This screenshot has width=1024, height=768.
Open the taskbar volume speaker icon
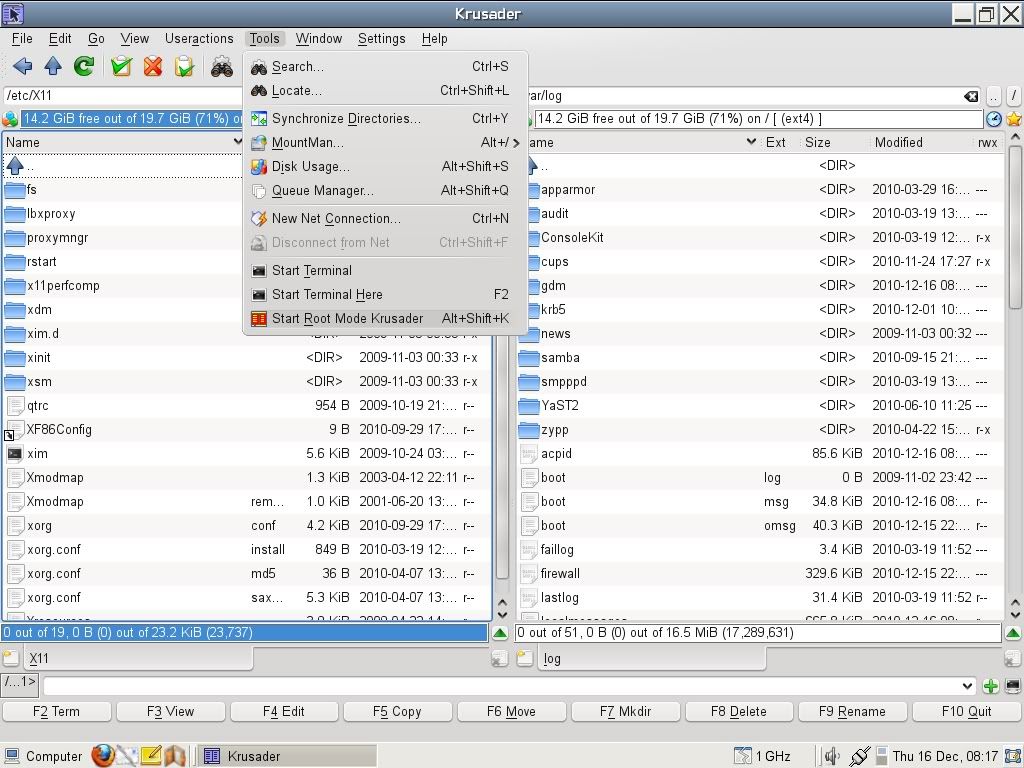tap(831, 756)
